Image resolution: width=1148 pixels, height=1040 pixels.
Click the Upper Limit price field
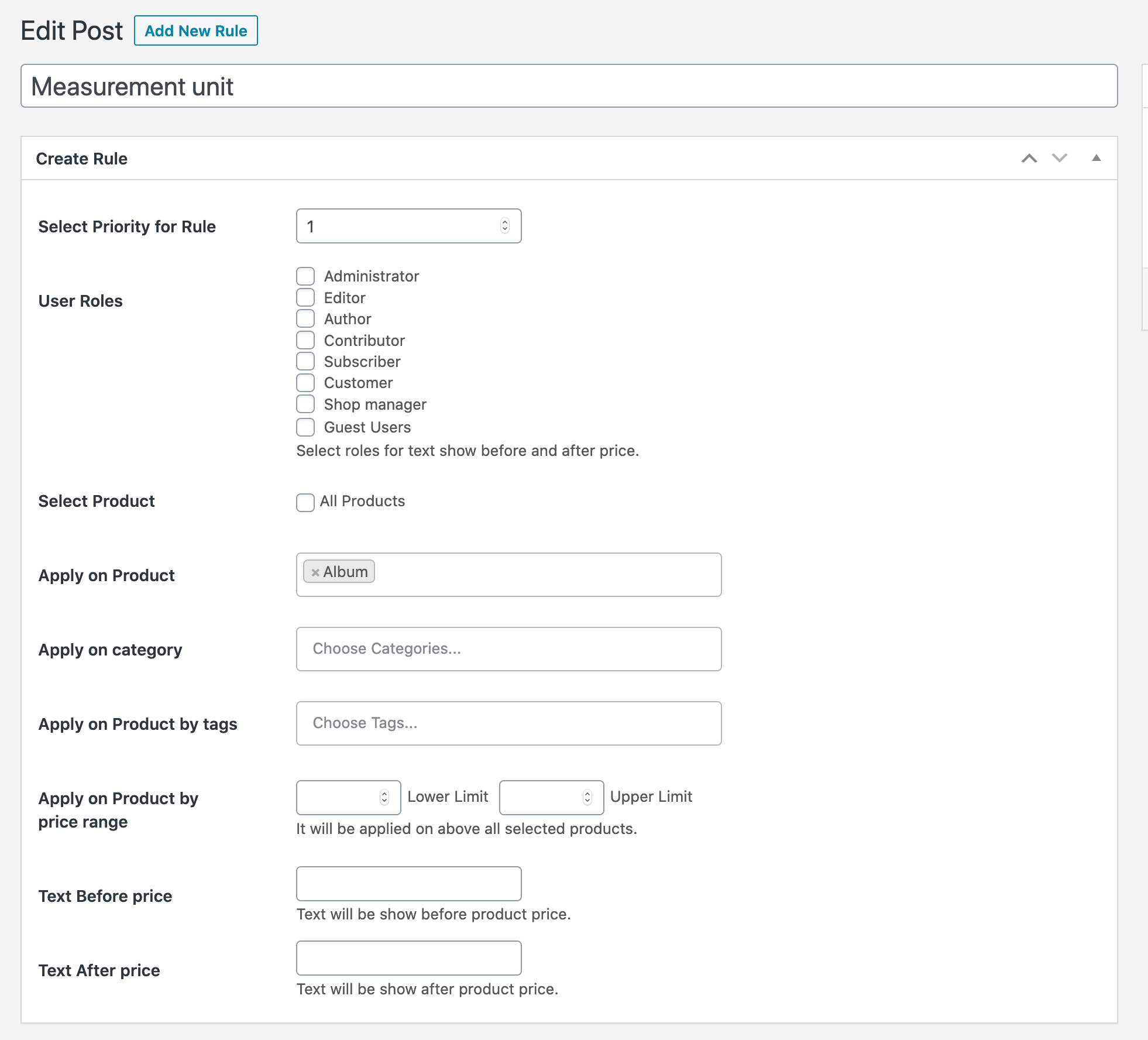[x=551, y=797]
